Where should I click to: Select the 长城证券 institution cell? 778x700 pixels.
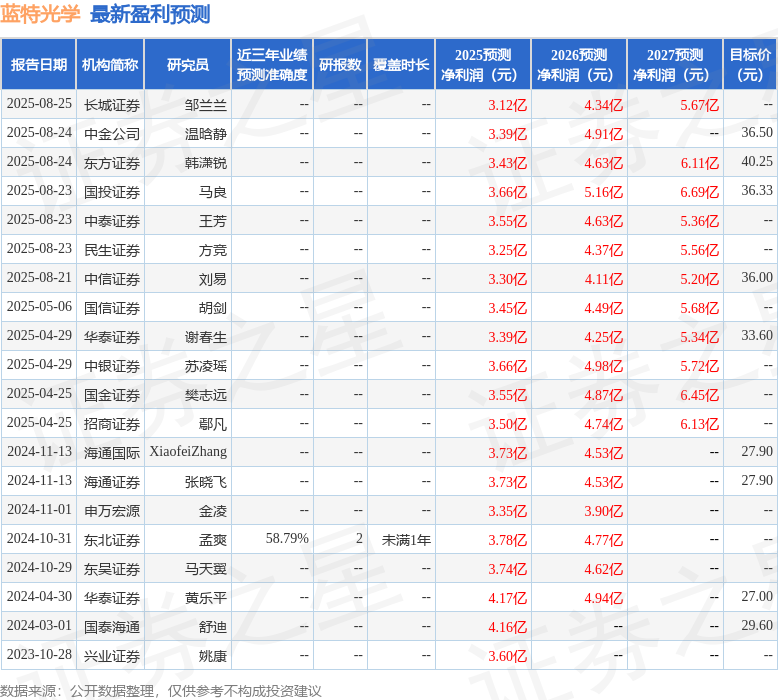coord(112,105)
